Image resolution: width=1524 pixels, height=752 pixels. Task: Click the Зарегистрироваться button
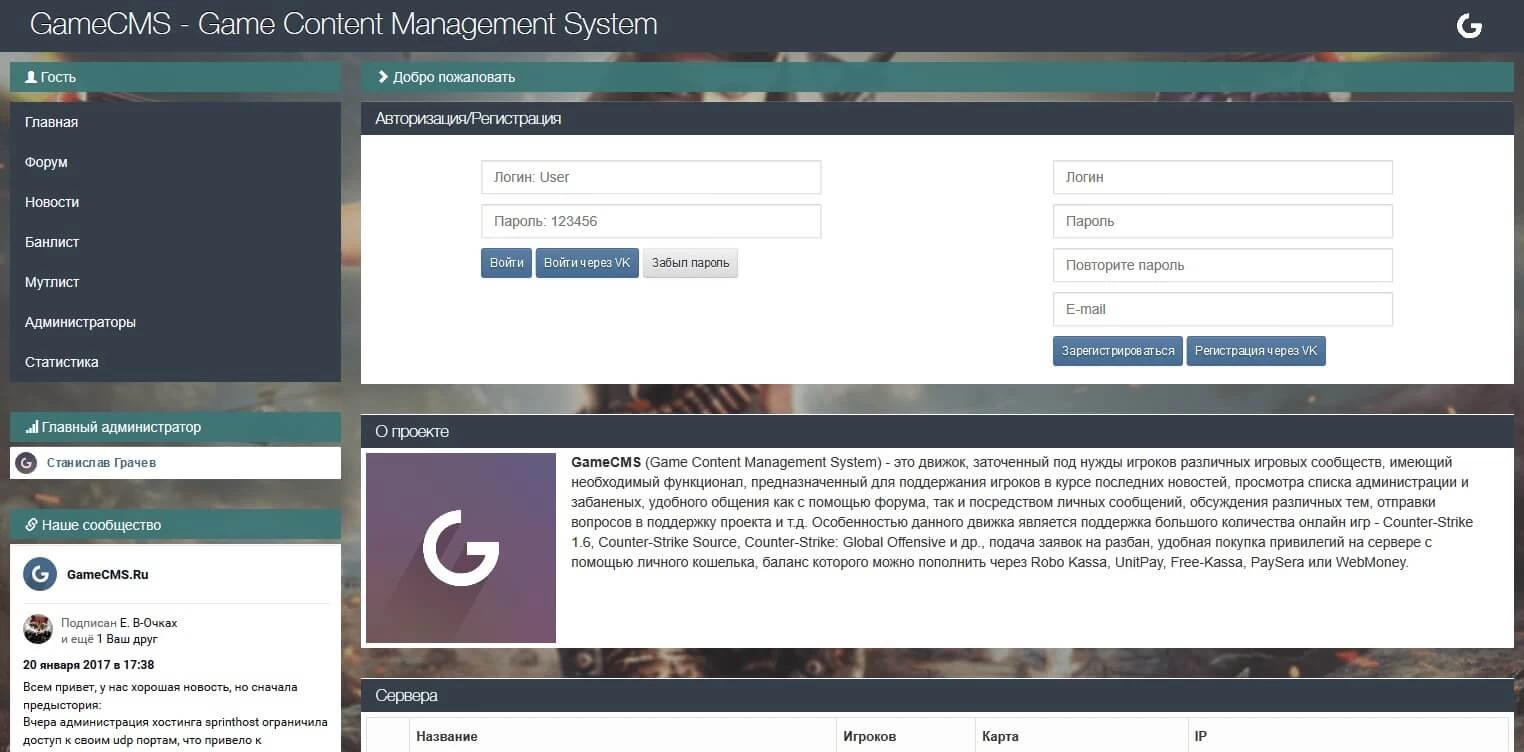[x=1118, y=351]
